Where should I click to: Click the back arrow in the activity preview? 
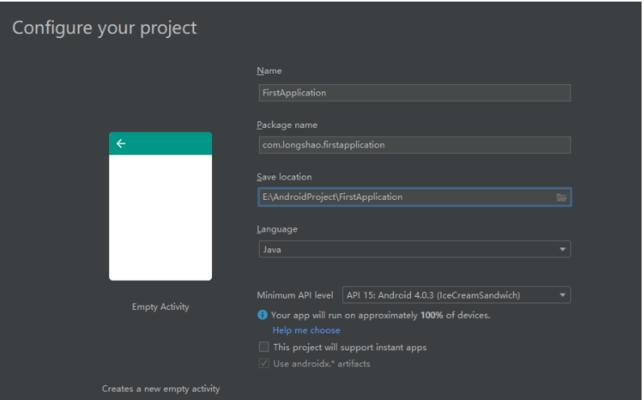tap(121, 144)
